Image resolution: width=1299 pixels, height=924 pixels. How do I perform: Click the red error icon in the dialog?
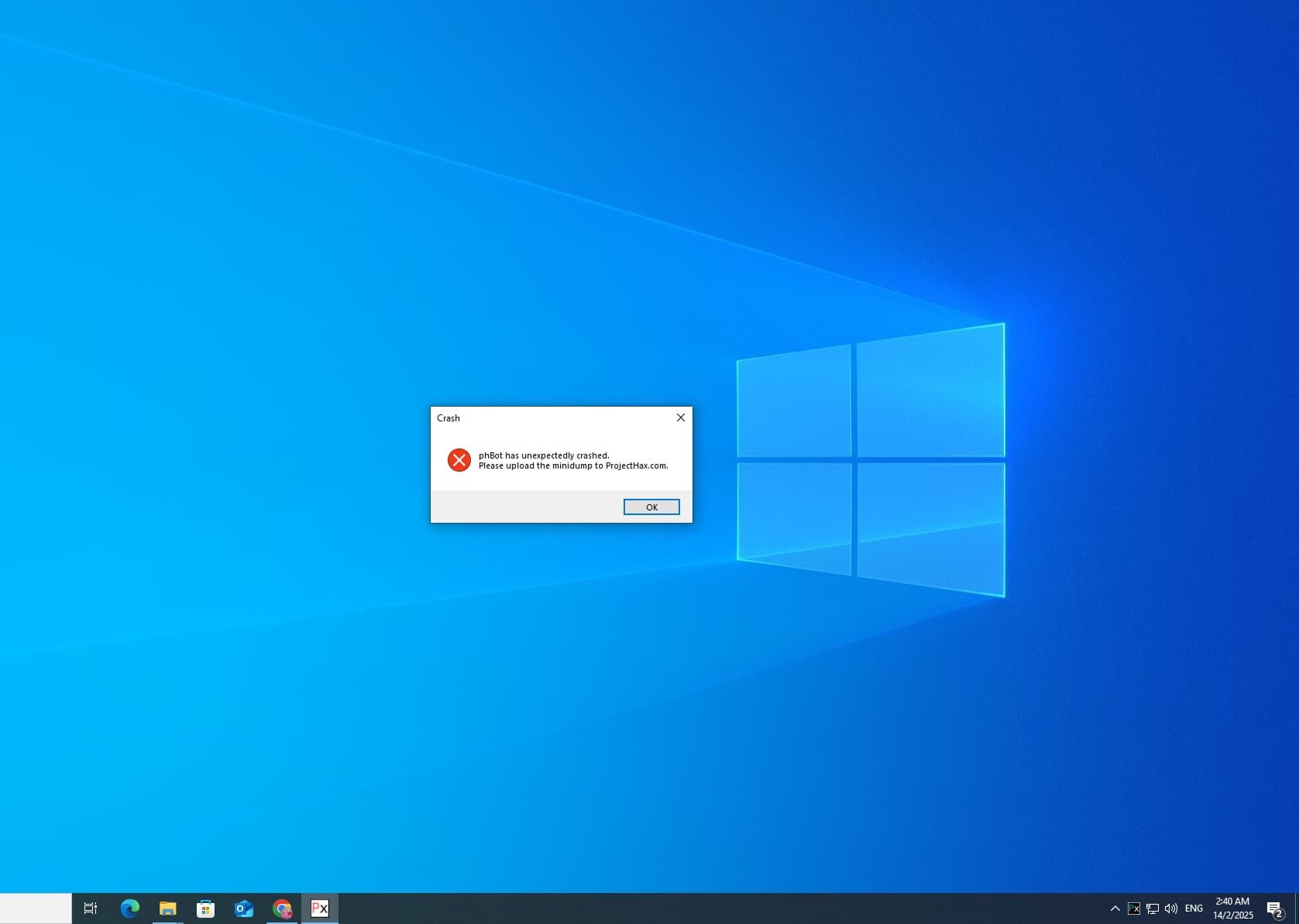coord(459,460)
